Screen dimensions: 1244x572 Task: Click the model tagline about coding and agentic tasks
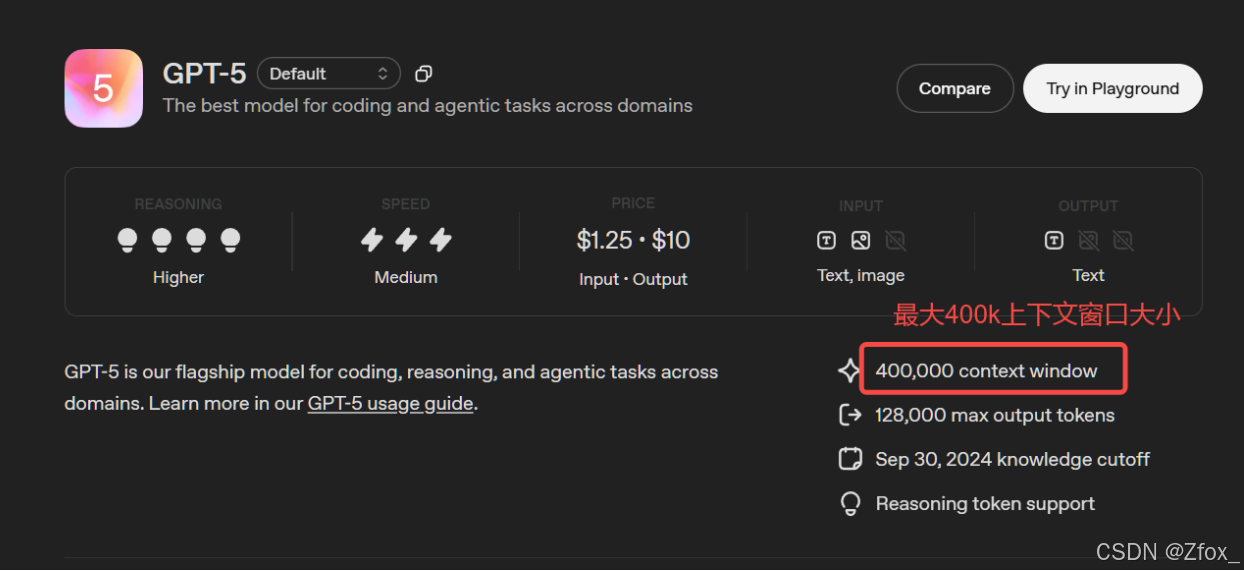click(427, 105)
